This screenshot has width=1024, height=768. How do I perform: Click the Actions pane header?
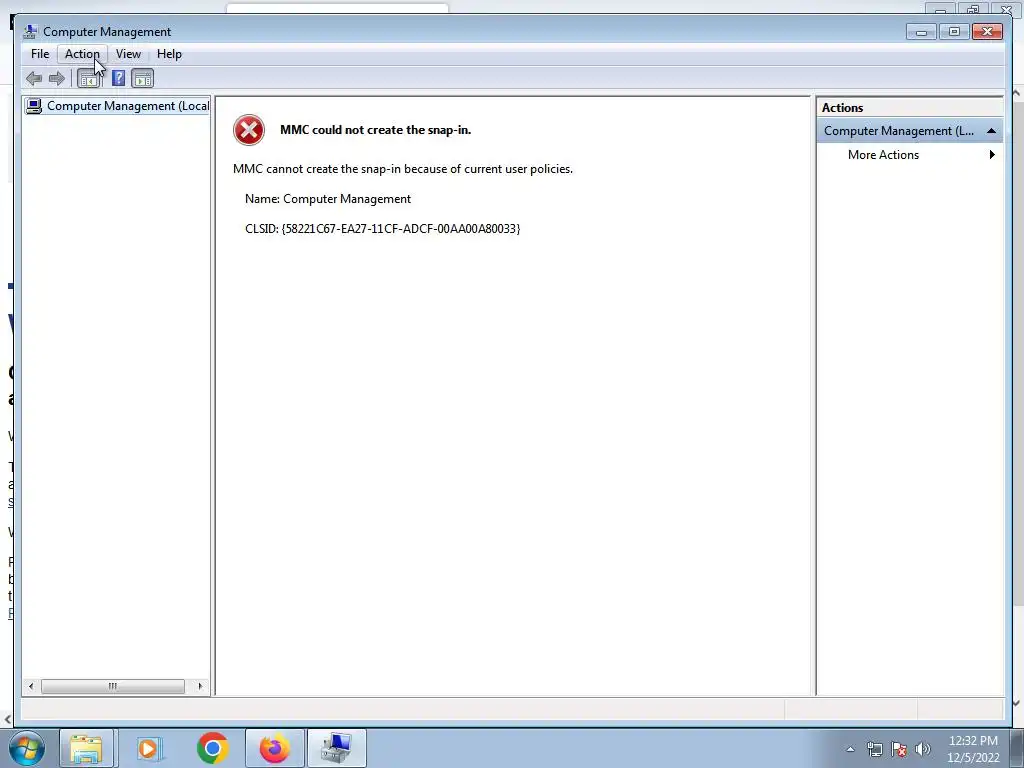tap(910, 108)
